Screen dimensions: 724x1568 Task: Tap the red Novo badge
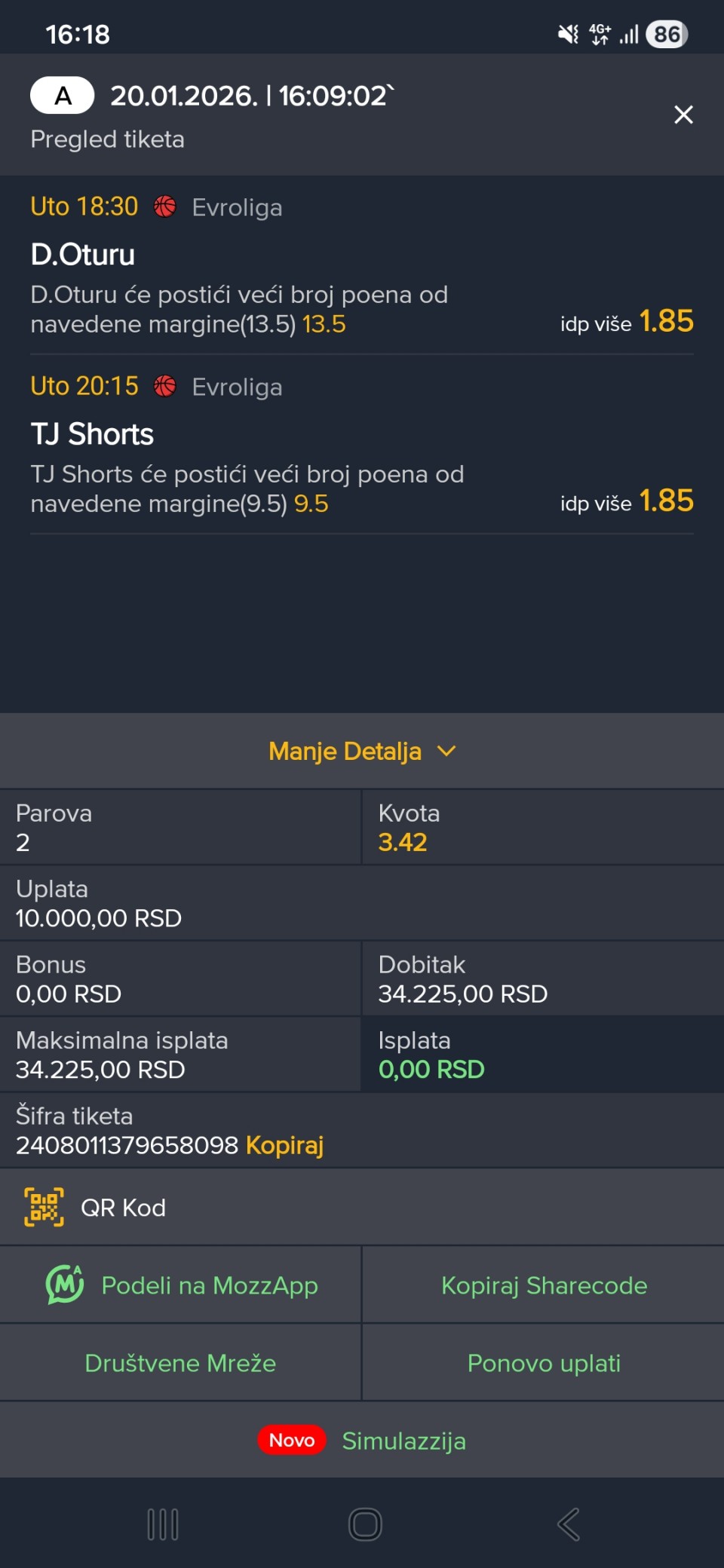[292, 1440]
